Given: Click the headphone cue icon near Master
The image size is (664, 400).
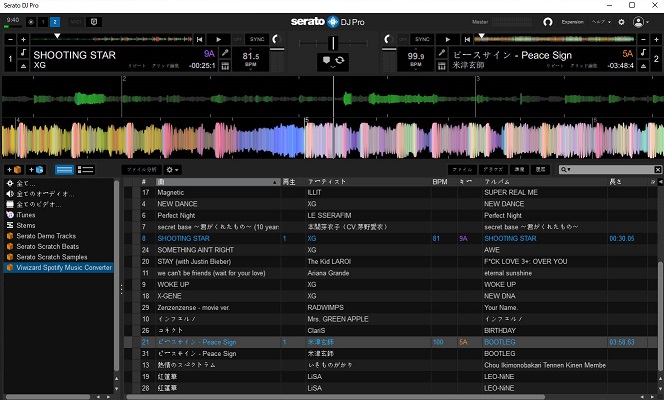Looking at the screenshot, I should coord(548,22).
